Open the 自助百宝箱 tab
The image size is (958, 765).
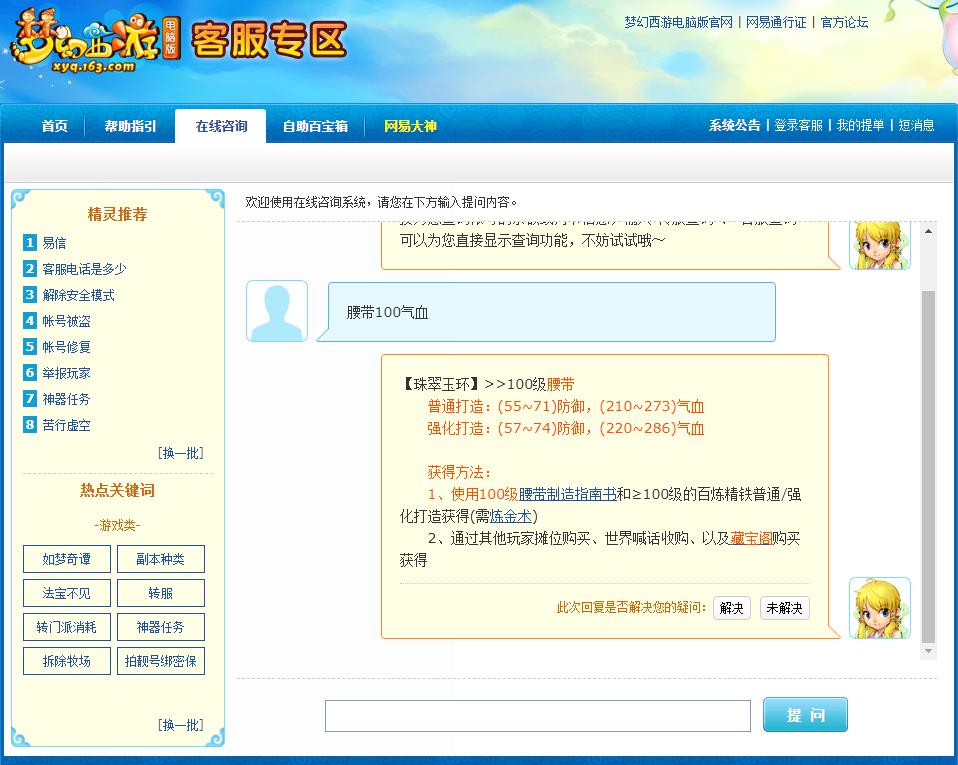click(315, 126)
